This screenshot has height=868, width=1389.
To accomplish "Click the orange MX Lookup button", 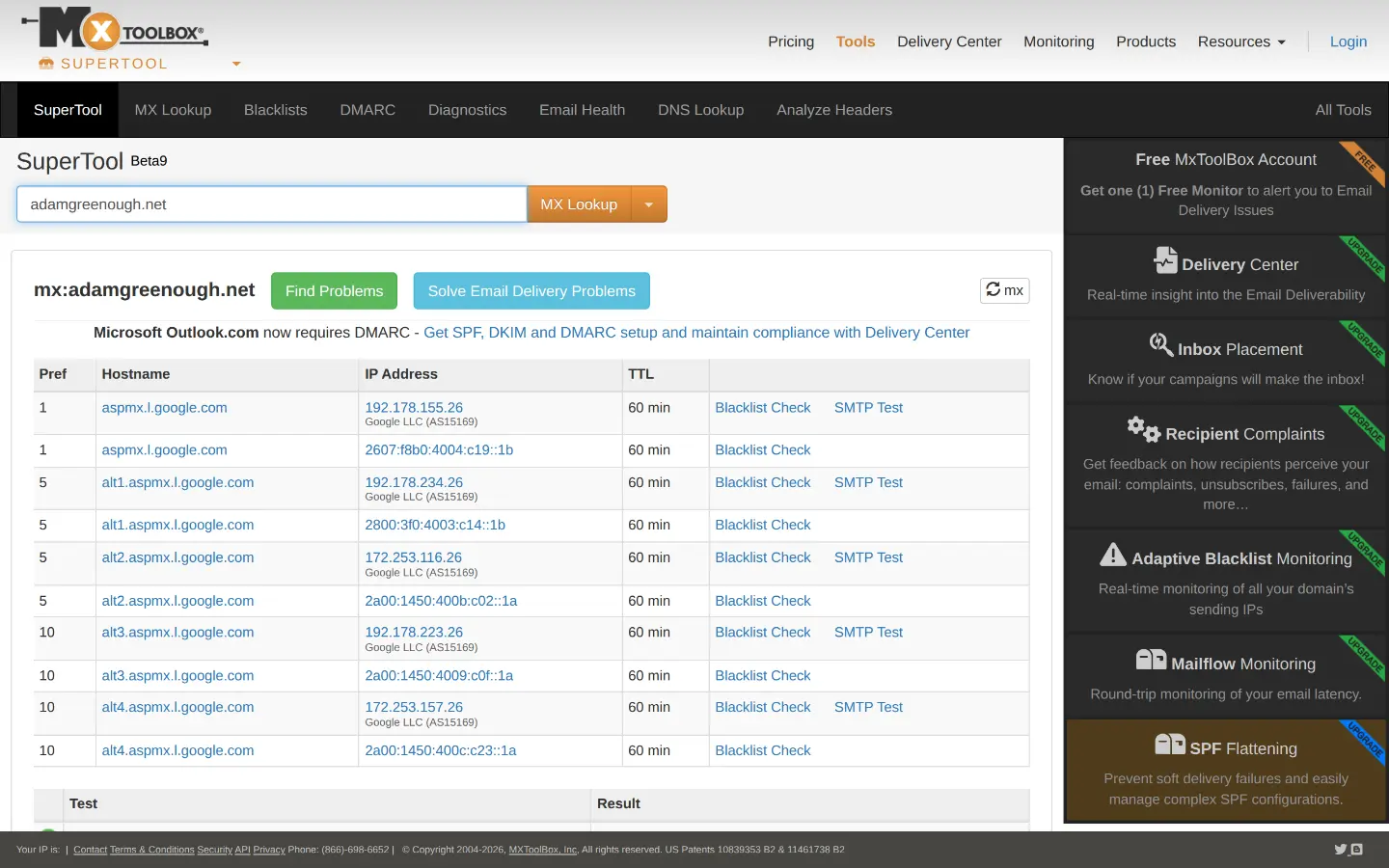I will click(x=579, y=204).
